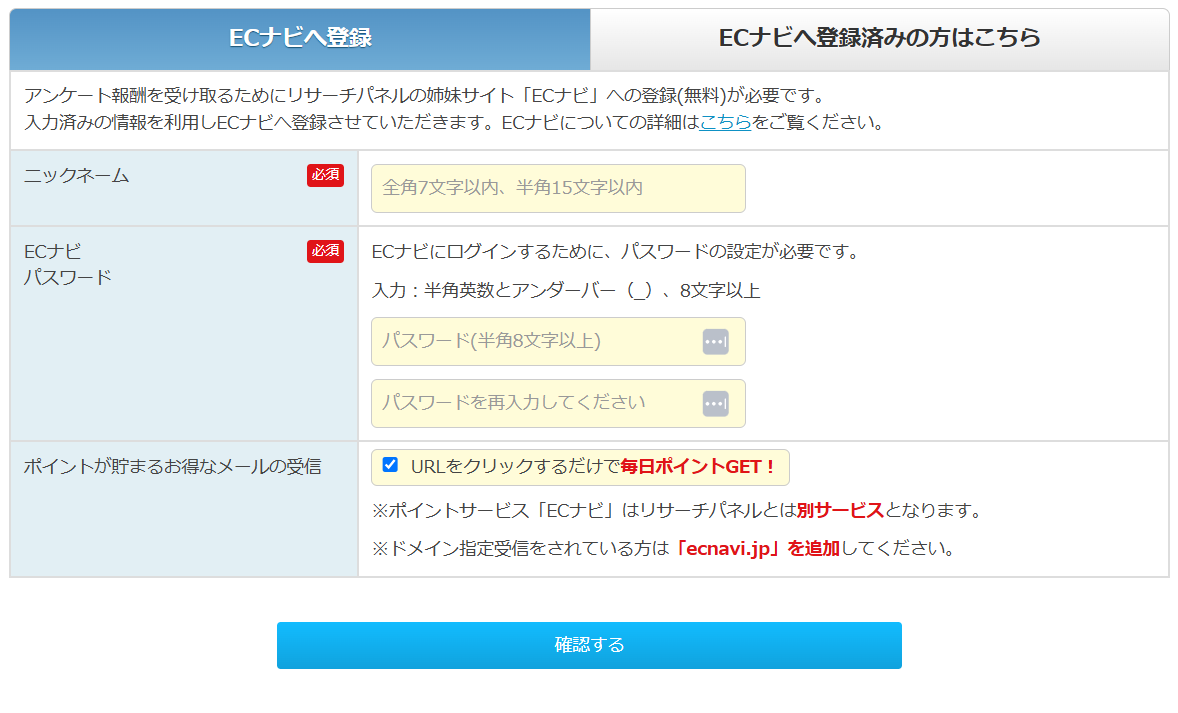Click the ECナビにログインするために instruction text
Viewport: 1178px width, 713px height.
(x=615, y=252)
